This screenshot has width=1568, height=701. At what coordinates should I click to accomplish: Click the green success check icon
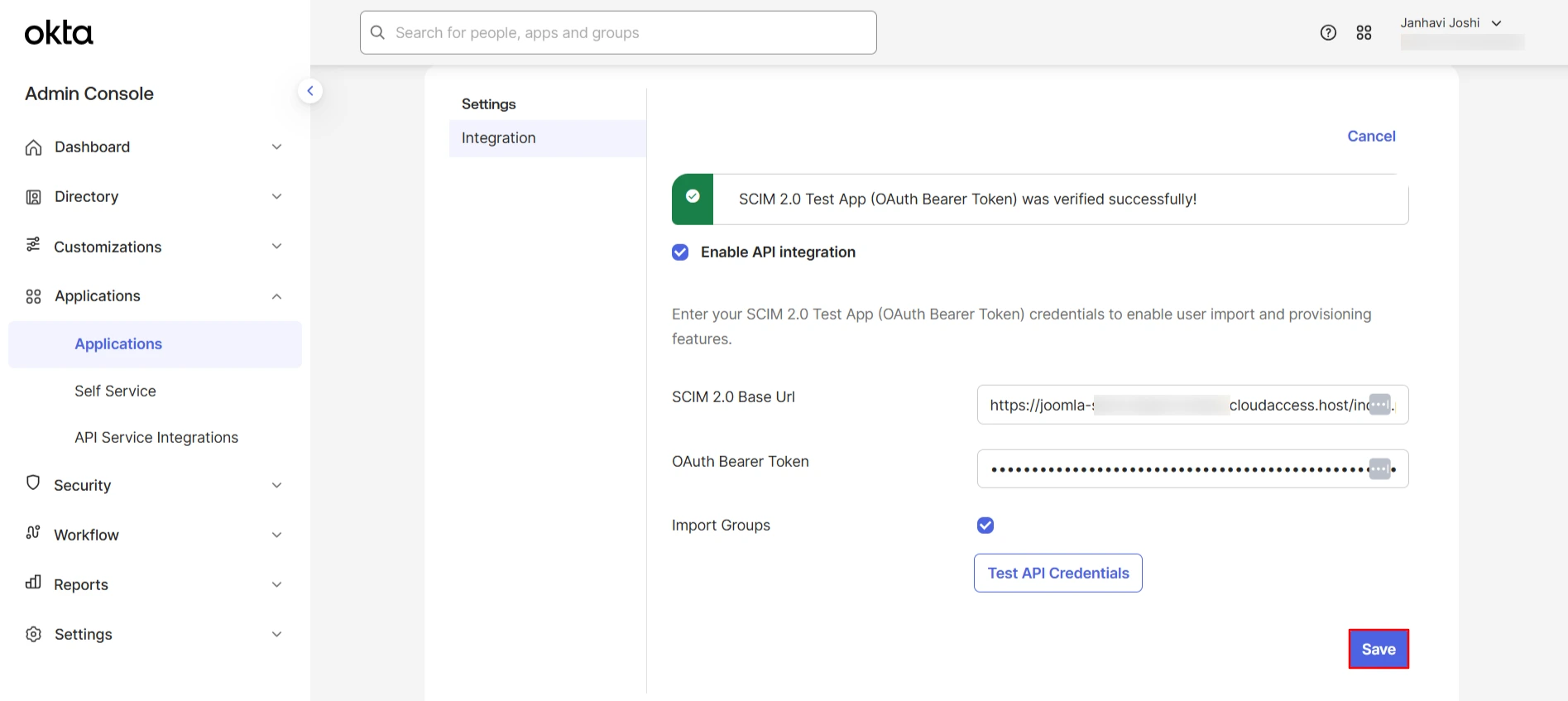click(x=693, y=196)
